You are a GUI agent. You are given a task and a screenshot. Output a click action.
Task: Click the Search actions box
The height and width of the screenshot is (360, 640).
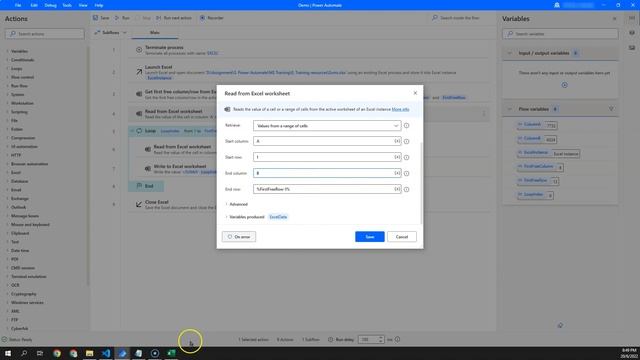coord(45,34)
